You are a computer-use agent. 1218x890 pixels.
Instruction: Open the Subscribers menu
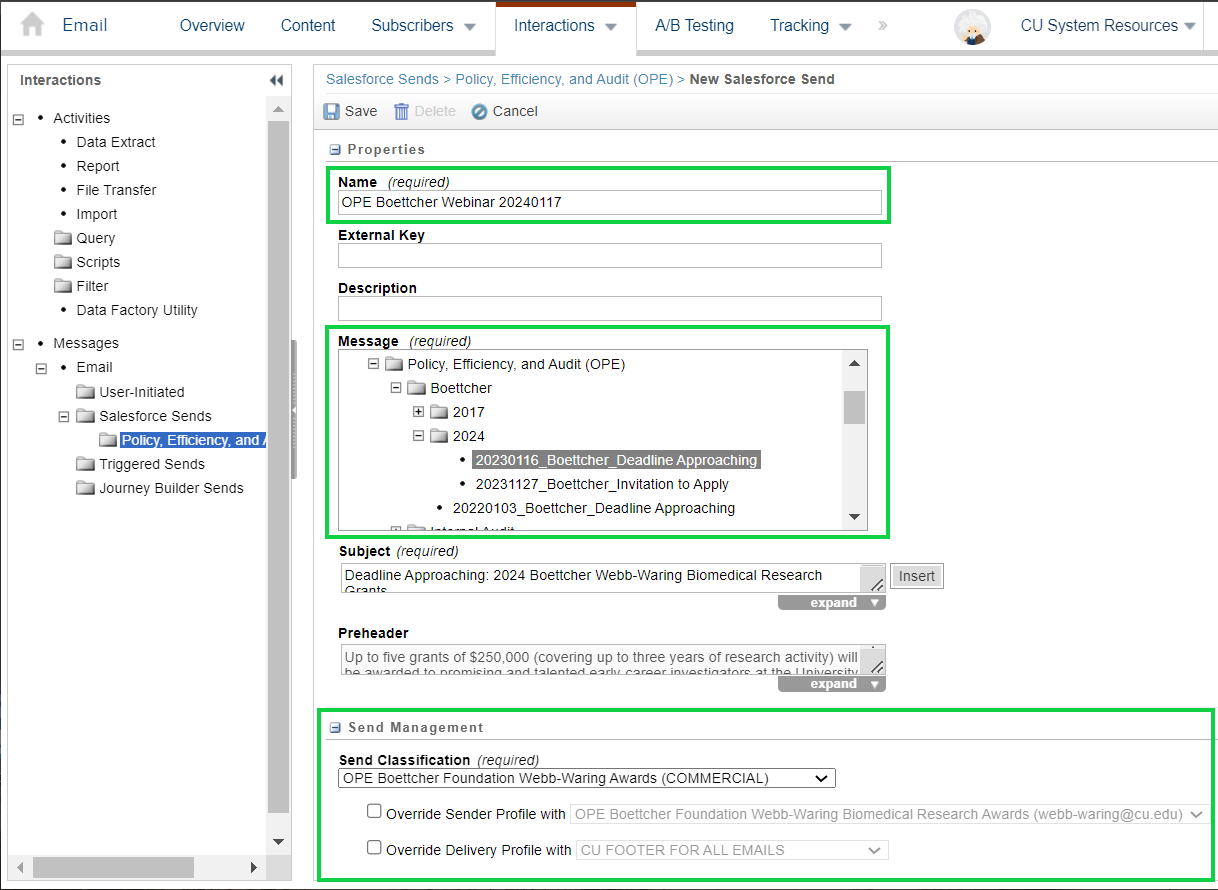[423, 26]
